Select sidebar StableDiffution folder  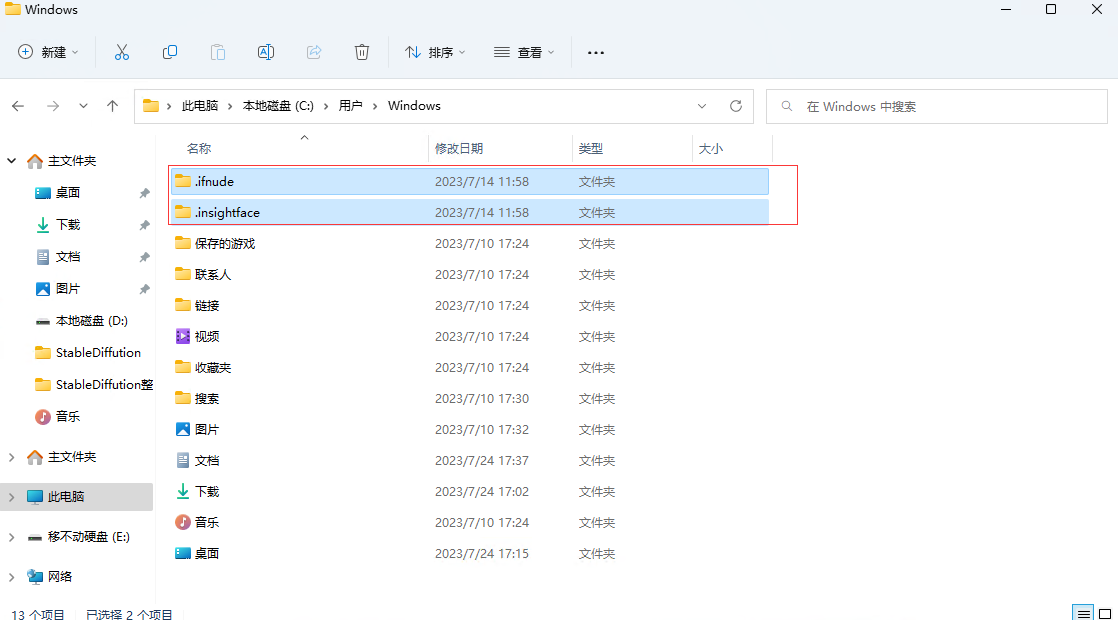[x=98, y=352]
